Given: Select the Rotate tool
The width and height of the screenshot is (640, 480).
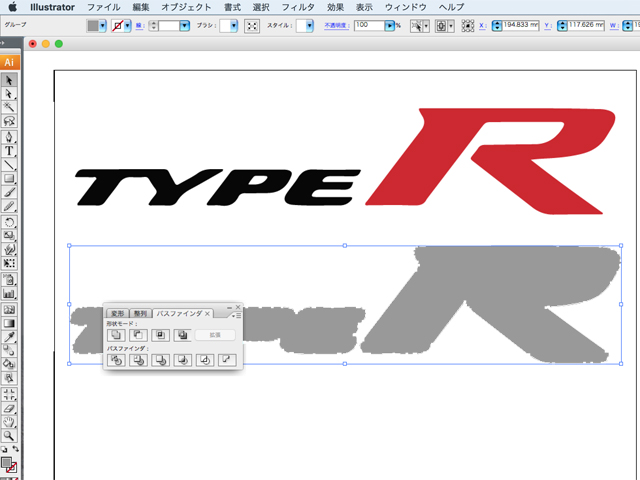Looking at the screenshot, I should point(9,222).
